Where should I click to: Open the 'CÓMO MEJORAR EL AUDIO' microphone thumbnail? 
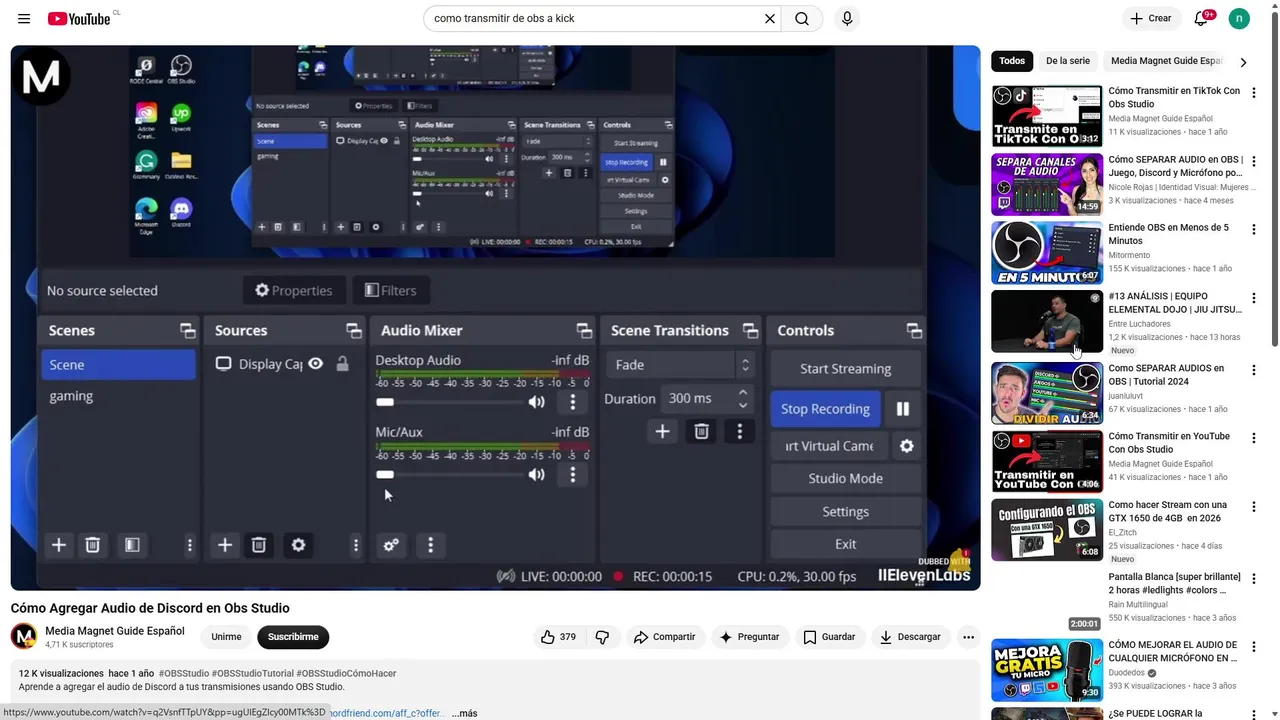pos(1047,670)
